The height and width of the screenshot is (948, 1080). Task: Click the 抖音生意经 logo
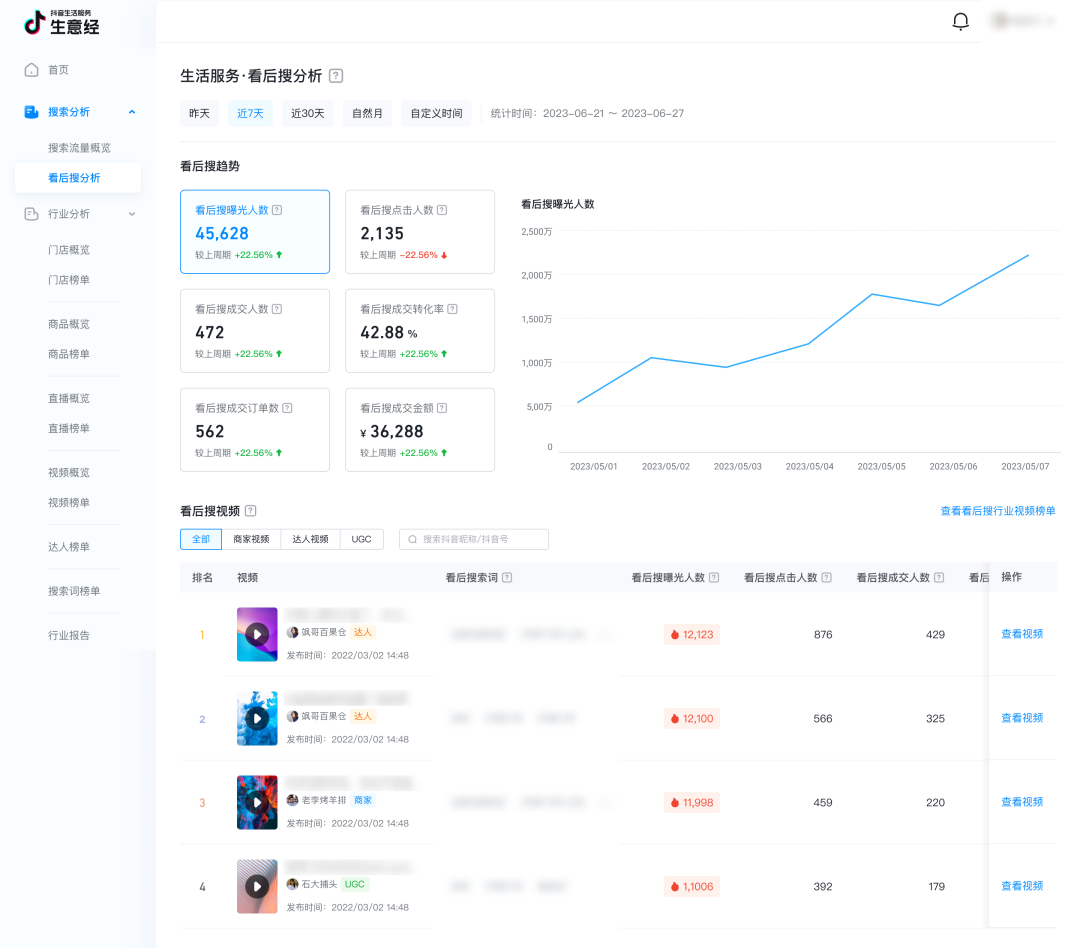click(62, 22)
